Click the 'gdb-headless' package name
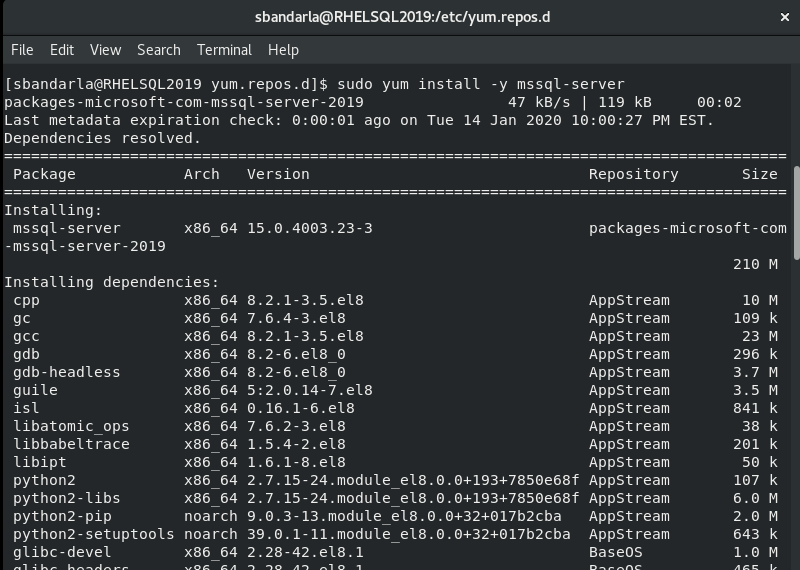This screenshot has height=570, width=800. click(66, 372)
